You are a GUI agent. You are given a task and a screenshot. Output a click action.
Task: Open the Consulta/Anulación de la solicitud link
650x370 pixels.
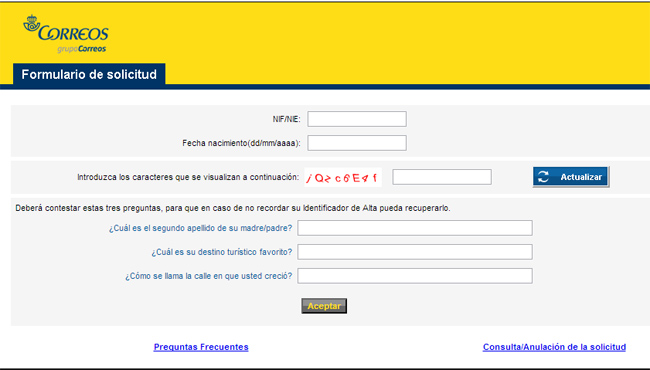click(554, 347)
